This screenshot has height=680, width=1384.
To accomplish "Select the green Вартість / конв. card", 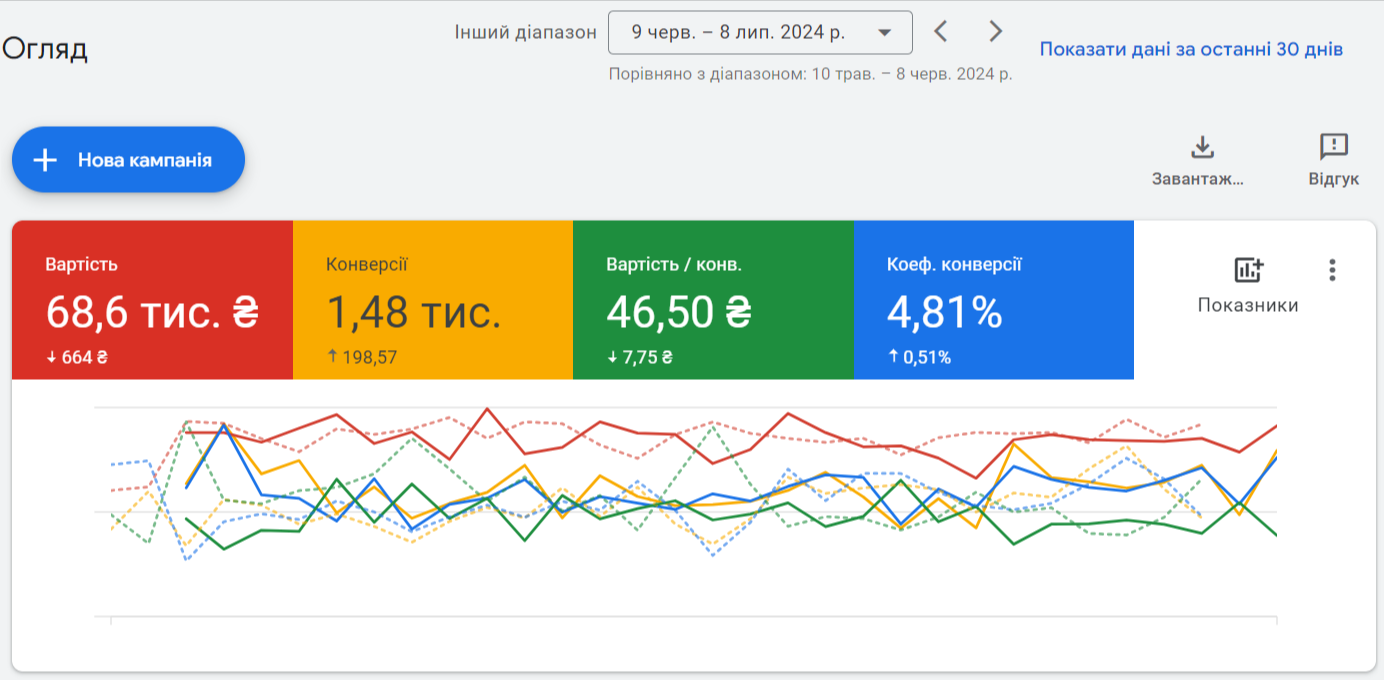I will click(712, 300).
